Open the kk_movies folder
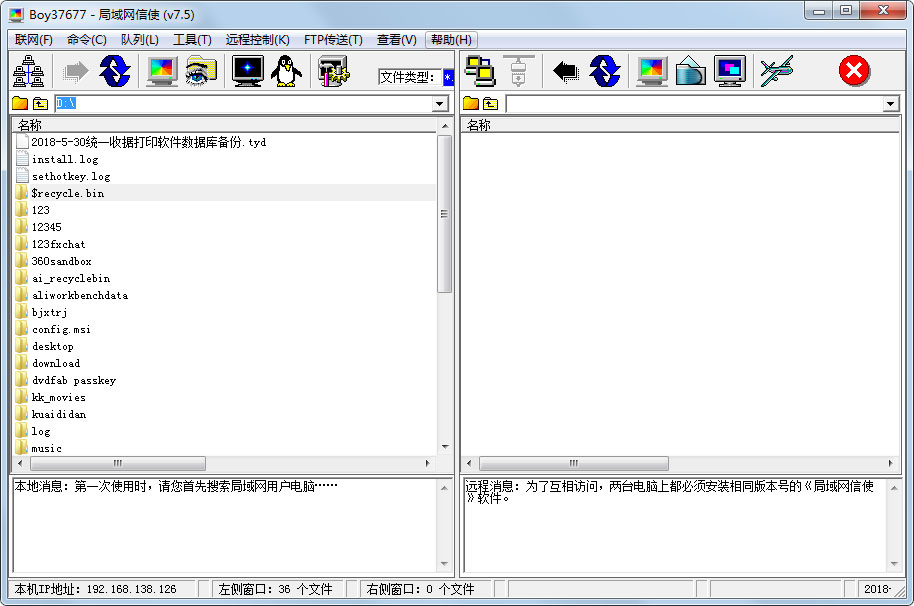Screen dimensions: 914x606 59,397
